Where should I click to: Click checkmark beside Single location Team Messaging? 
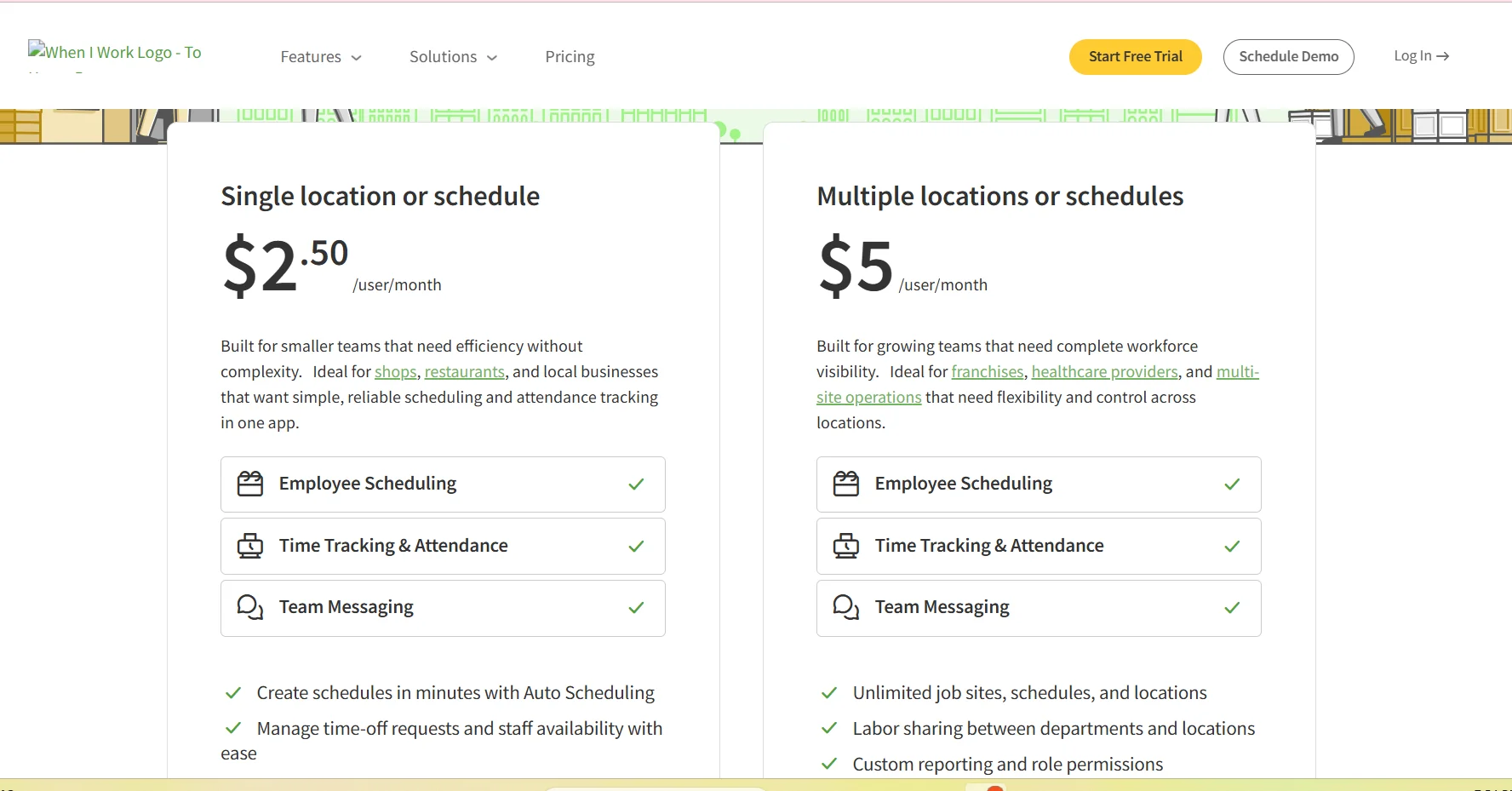click(636, 608)
